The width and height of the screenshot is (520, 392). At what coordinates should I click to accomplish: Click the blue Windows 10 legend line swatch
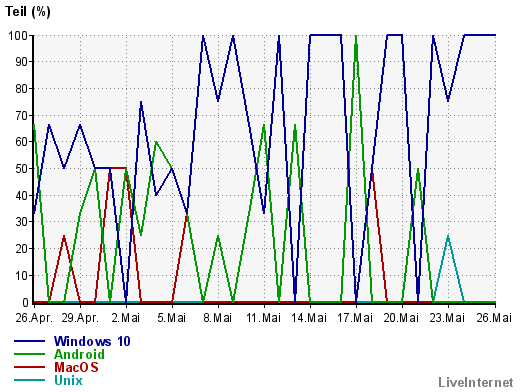pyautogui.click(x=29, y=341)
